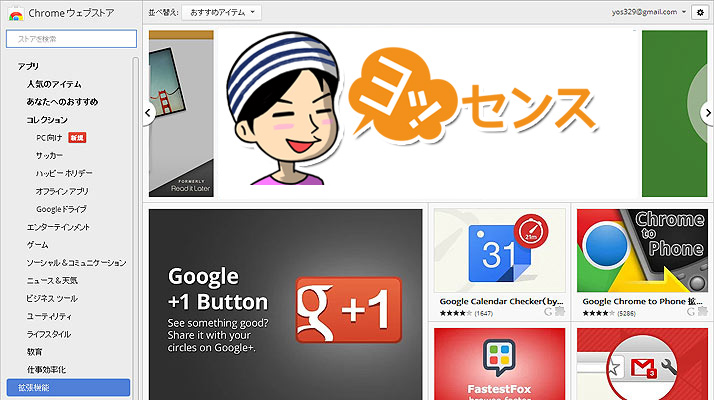This screenshot has height=400, width=714.
Task: Click the Google +1 red button graphic
Action: tap(349, 310)
